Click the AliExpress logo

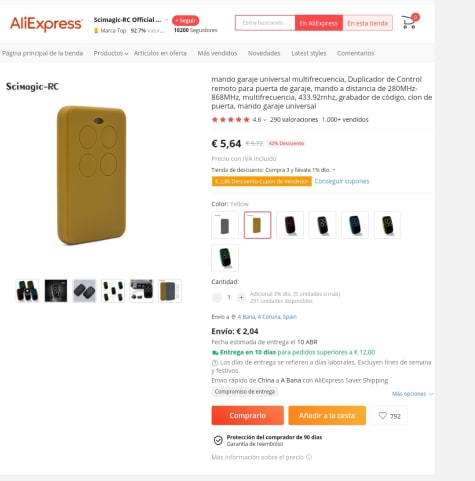pyautogui.click(x=46, y=24)
